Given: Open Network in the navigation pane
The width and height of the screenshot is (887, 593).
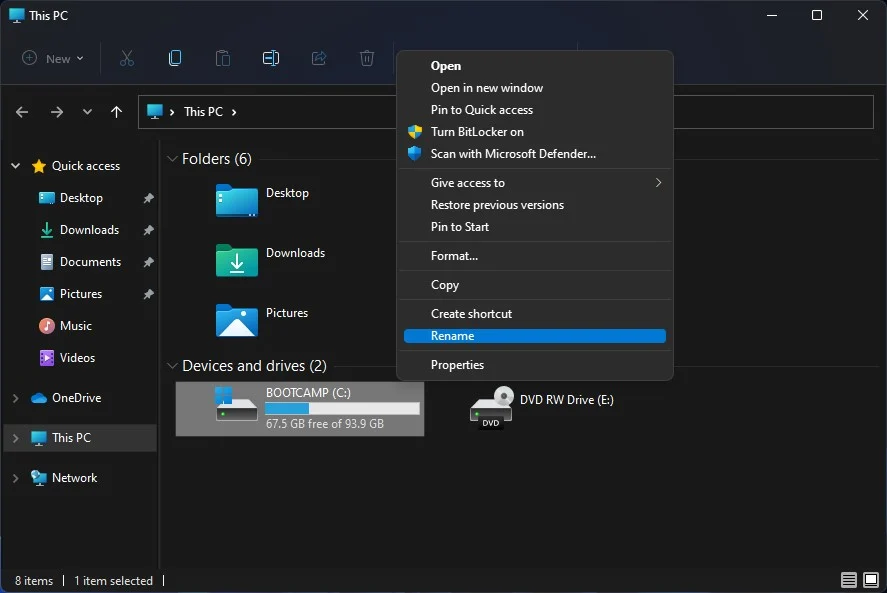Looking at the screenshot, I should 74,478.
